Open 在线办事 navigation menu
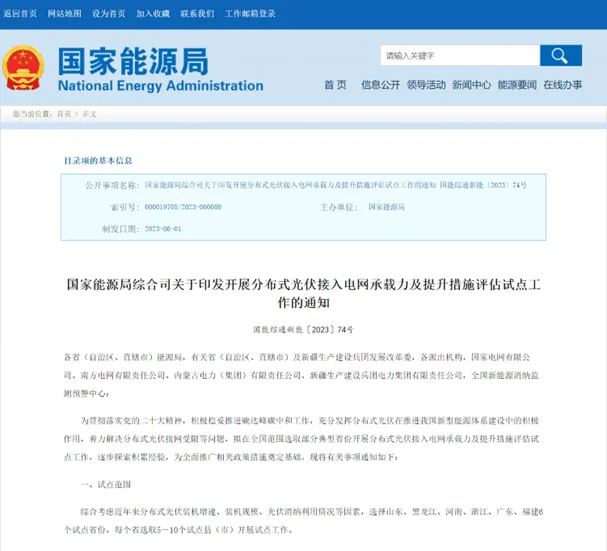 [x=563, y=85]
